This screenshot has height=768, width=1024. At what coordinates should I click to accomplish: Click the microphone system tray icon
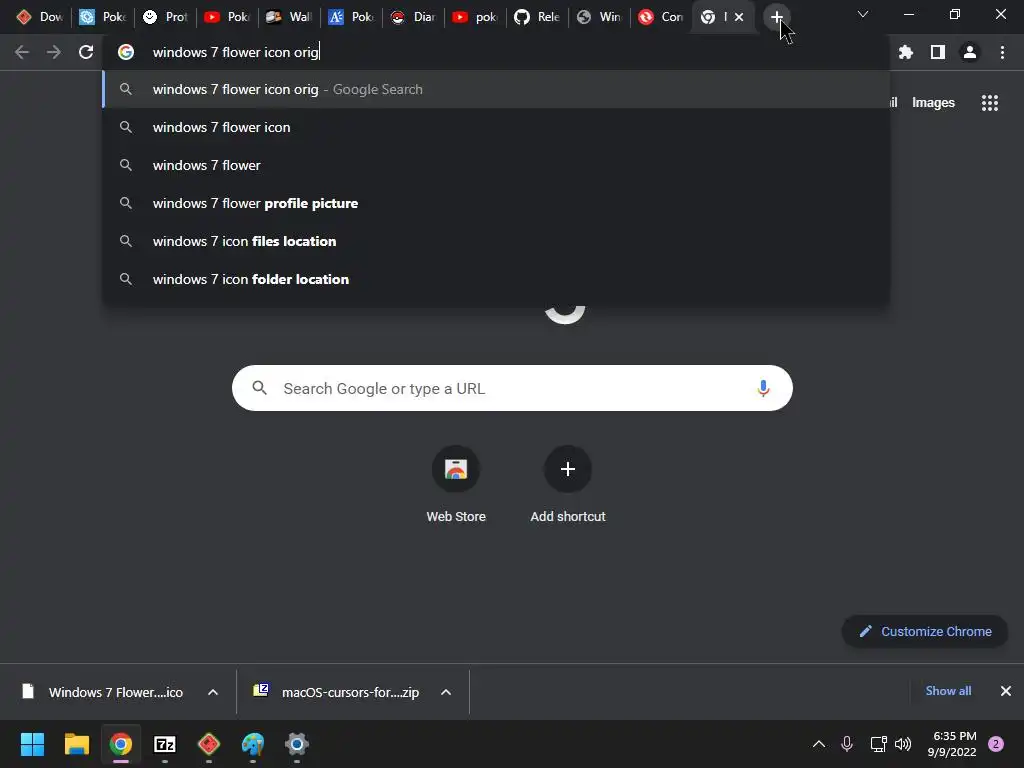[847, 744]
